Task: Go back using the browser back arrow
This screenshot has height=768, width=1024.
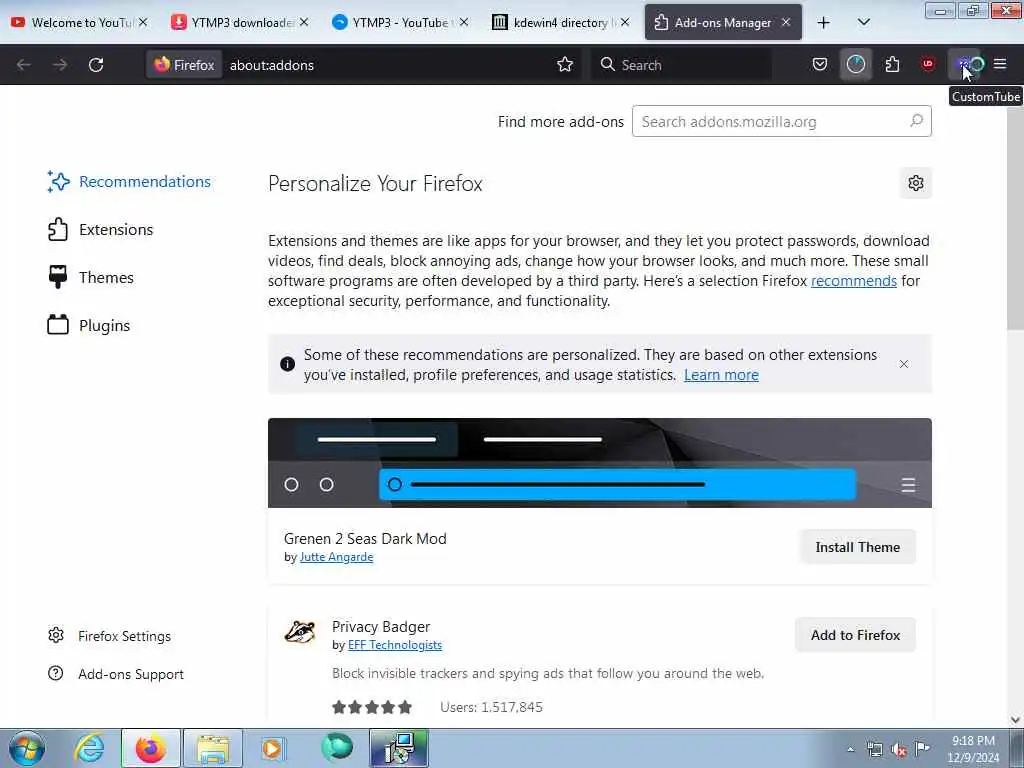Action: 24,65
